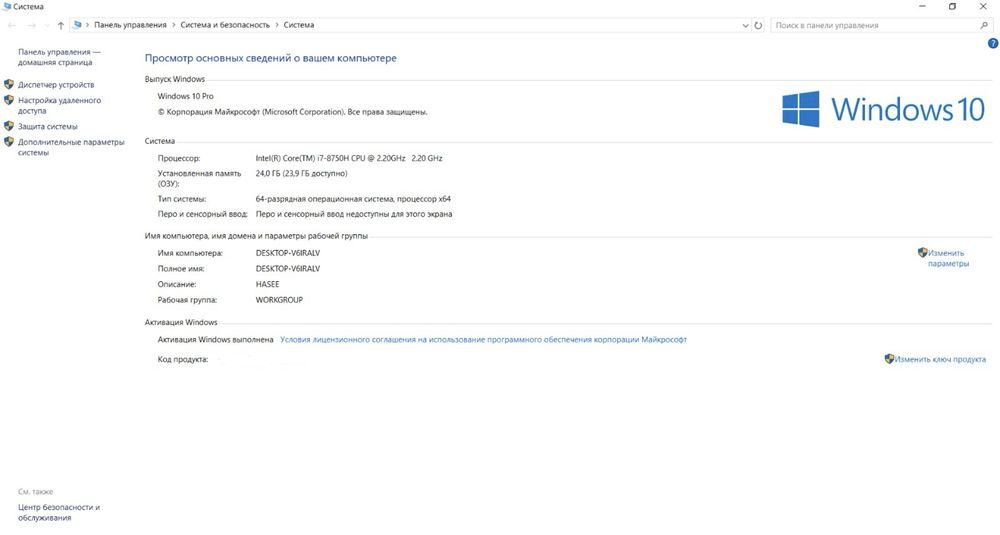The height and width of the screenshot is (535, 1000).
Task: Select '64-разрядная операционная система' text
Action: (353, 199)
